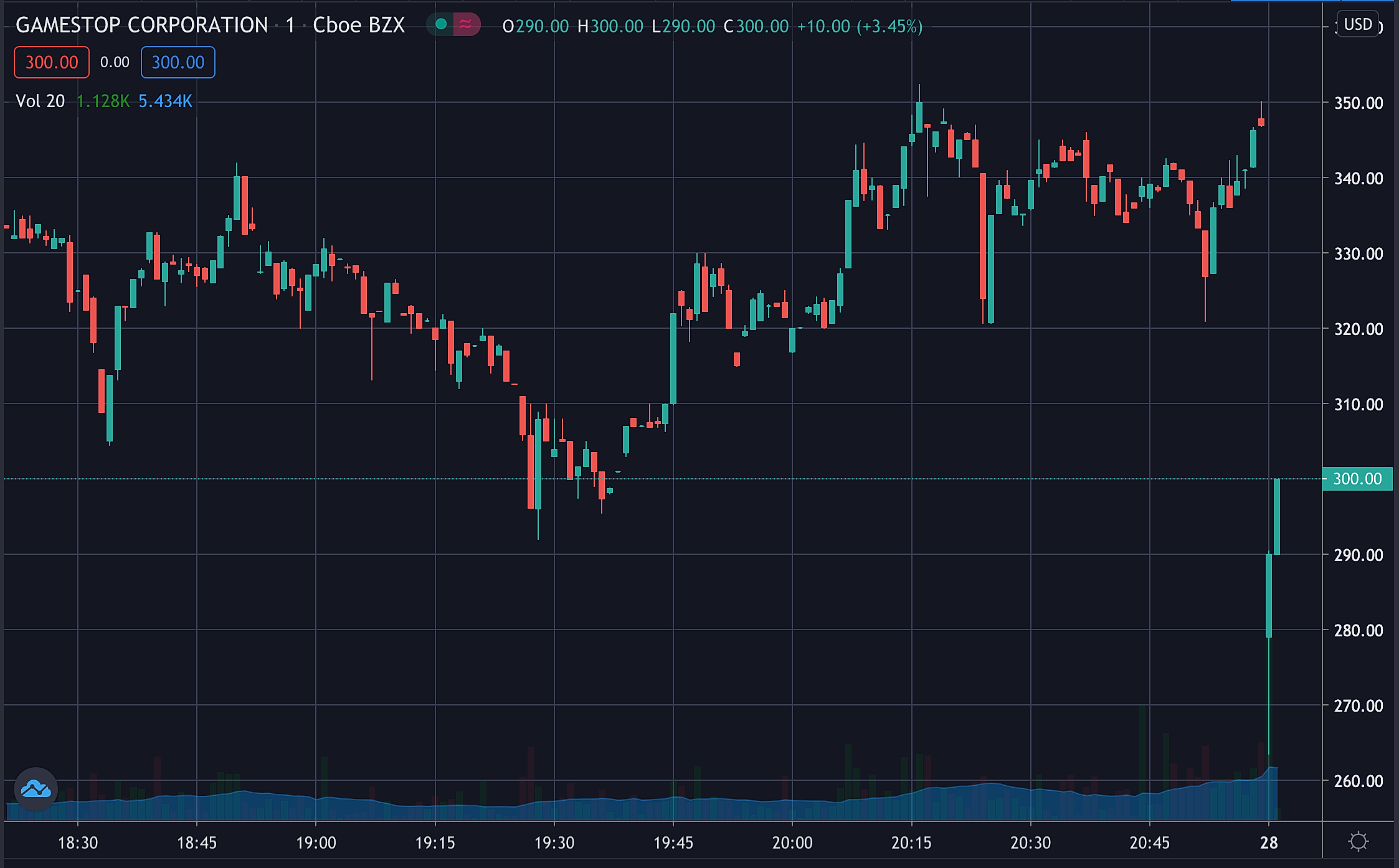Click the TradingView cloud logo icon

point(36,789)
